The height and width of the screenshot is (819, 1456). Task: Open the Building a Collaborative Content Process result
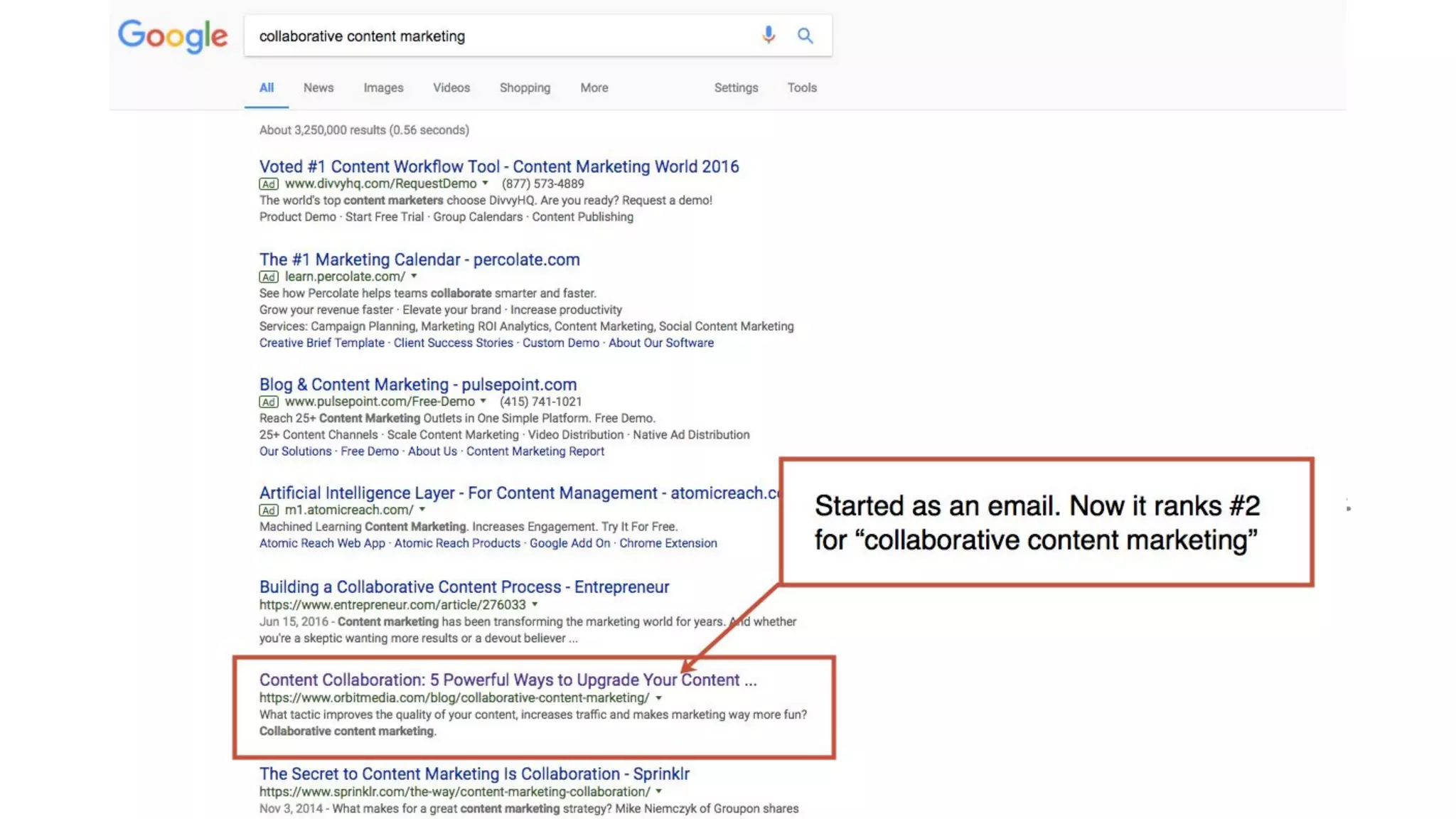click(464, 587)
